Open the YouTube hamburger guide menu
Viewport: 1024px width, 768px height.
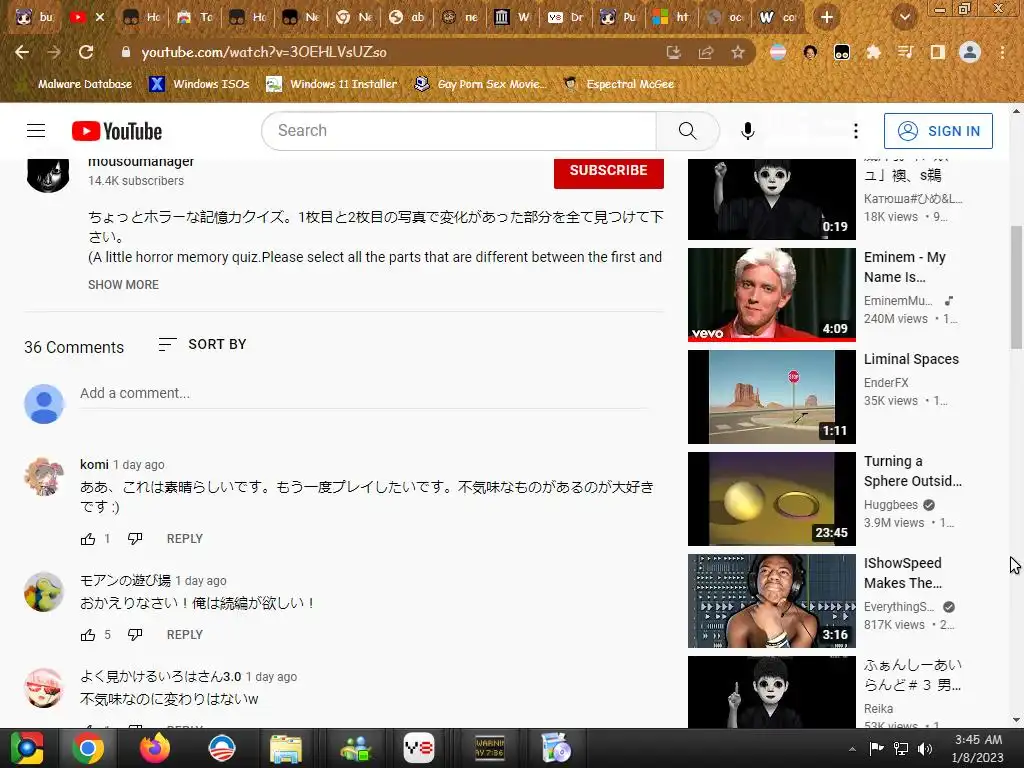[x=36, y=131]
